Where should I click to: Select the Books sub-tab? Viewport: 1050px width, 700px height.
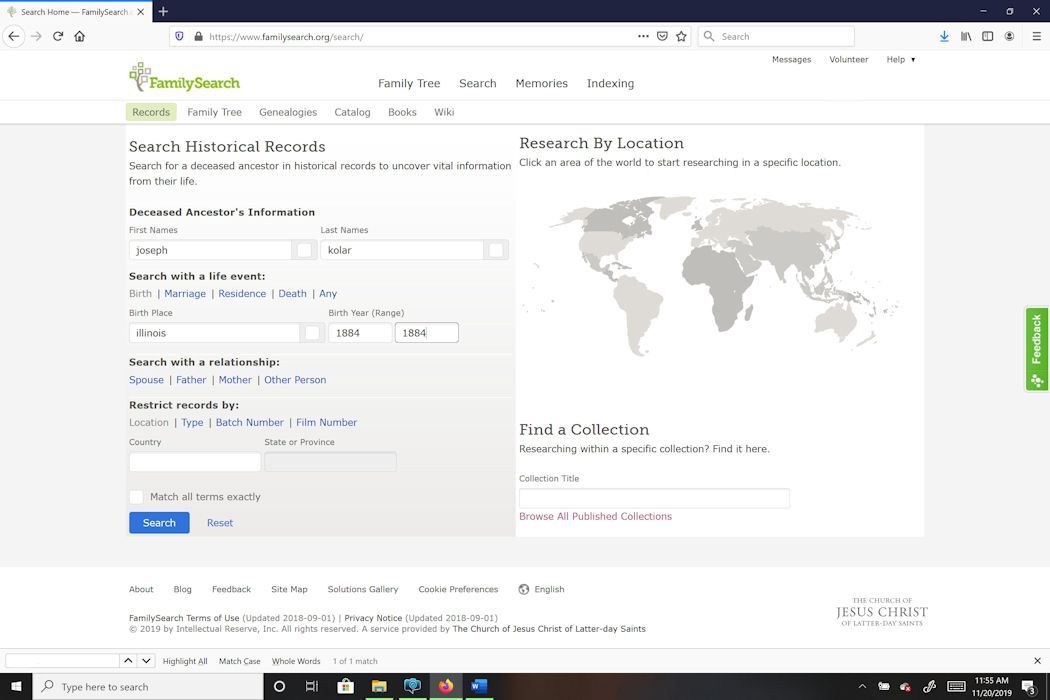402,112
